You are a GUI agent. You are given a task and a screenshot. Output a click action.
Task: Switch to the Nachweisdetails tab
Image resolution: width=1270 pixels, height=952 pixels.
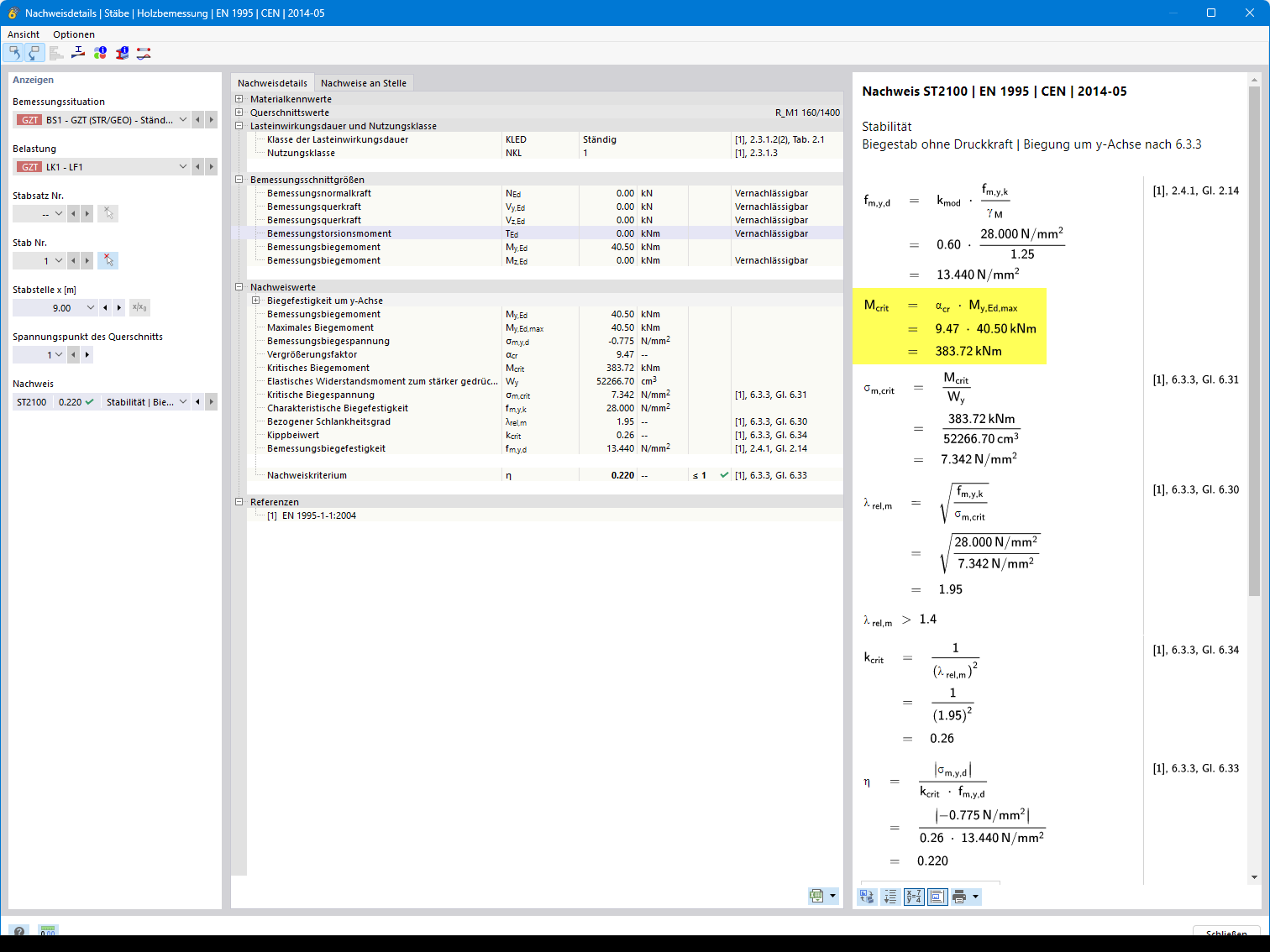272,83
